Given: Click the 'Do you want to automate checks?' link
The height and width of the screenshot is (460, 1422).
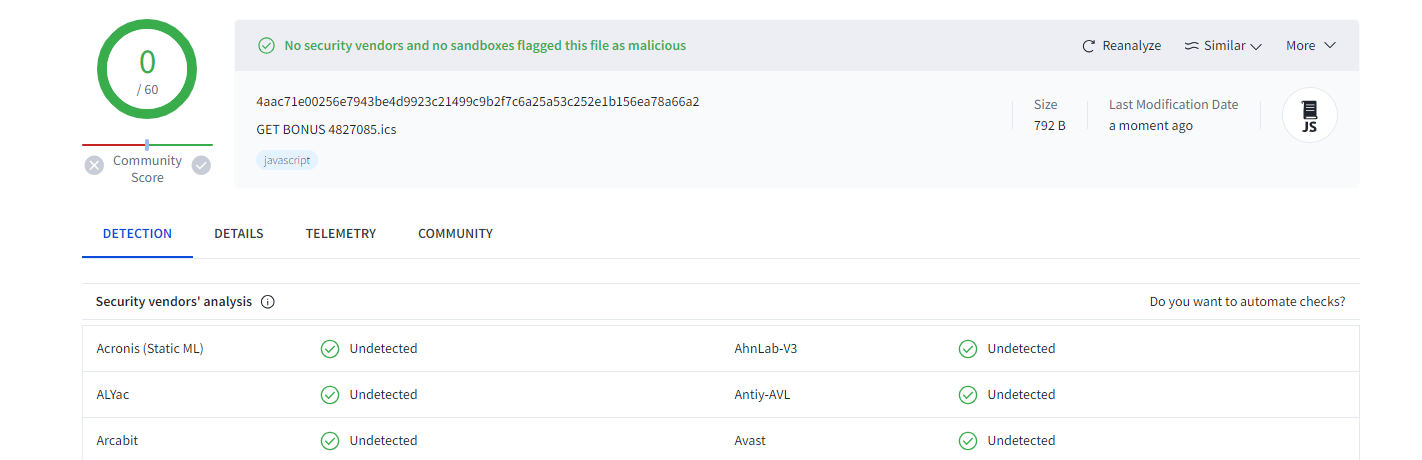Looking at the screenshot, I should (x=1247, y=302).
